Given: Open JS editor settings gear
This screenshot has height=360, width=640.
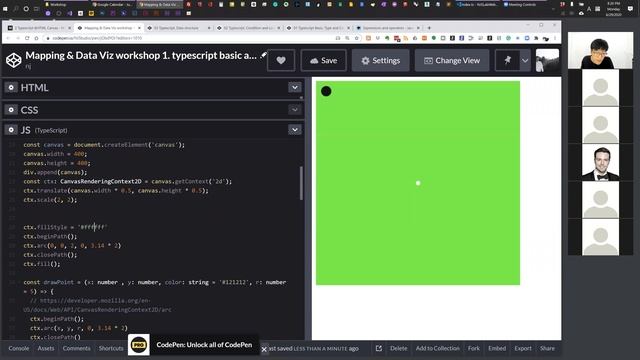Looking at the screenshot, I should [11, 130].
